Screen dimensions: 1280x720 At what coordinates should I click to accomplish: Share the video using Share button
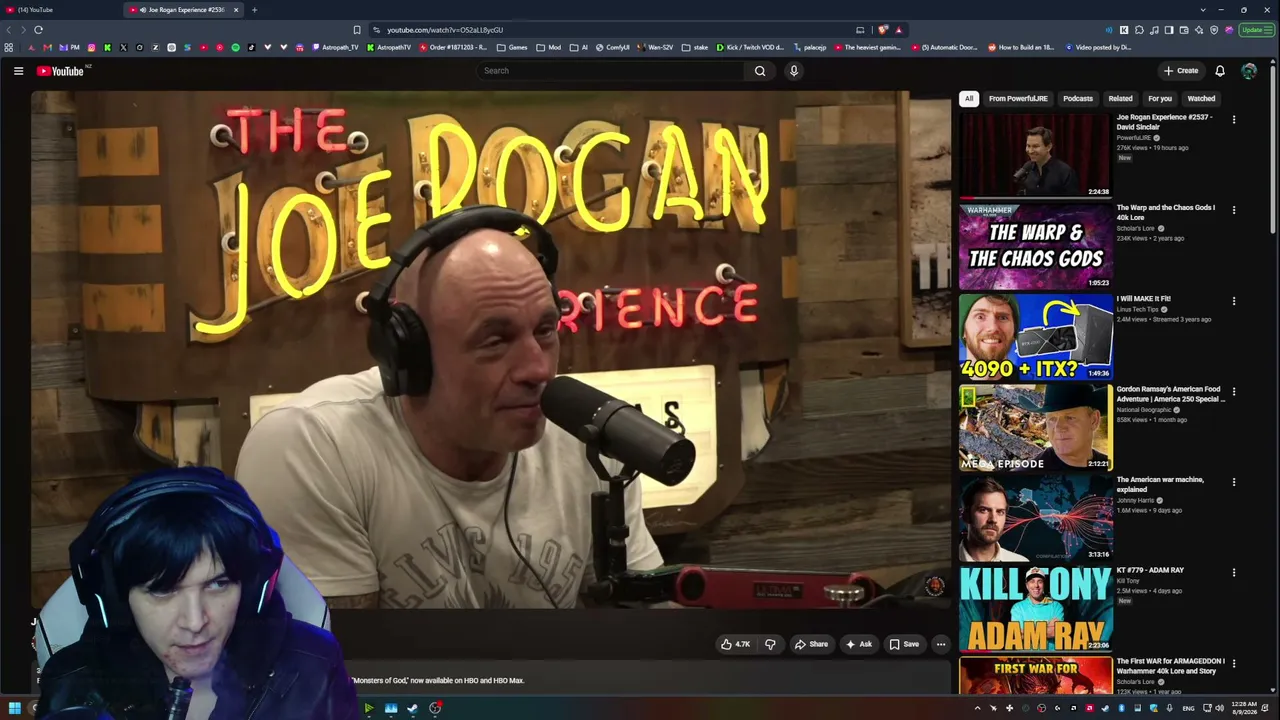tap(811, 644)
